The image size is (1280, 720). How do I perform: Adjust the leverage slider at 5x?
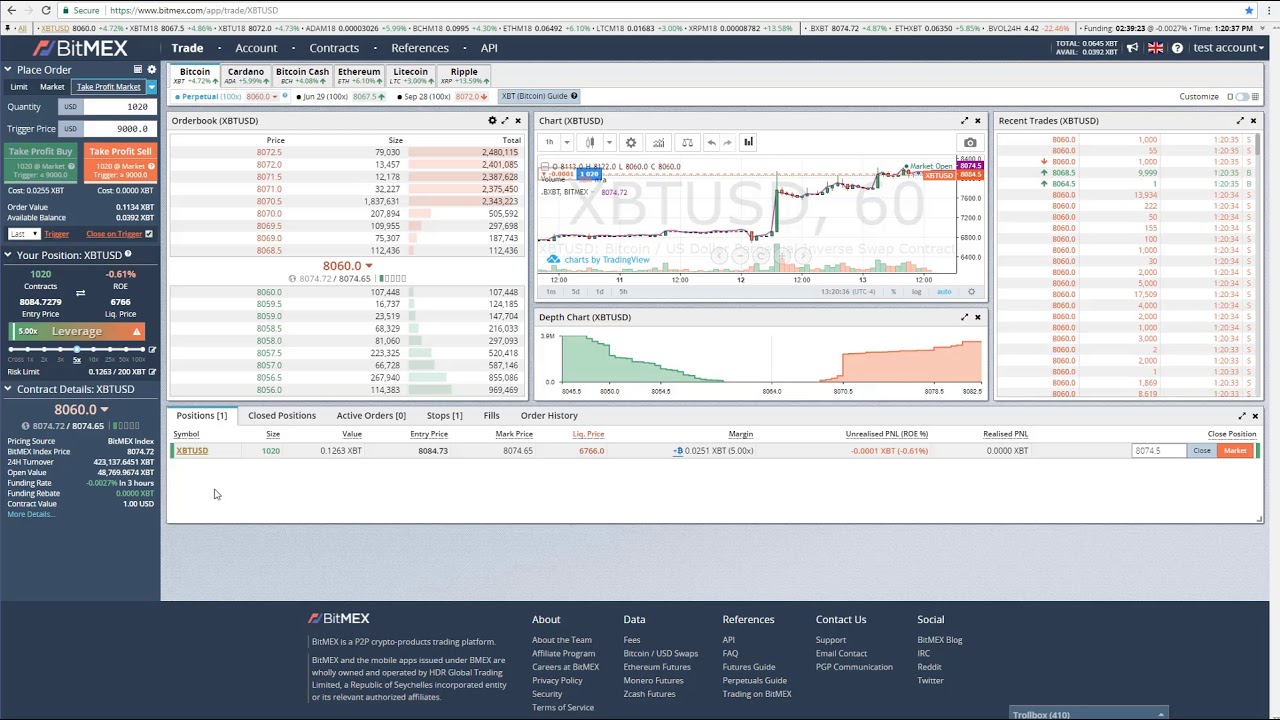[76, 349]
